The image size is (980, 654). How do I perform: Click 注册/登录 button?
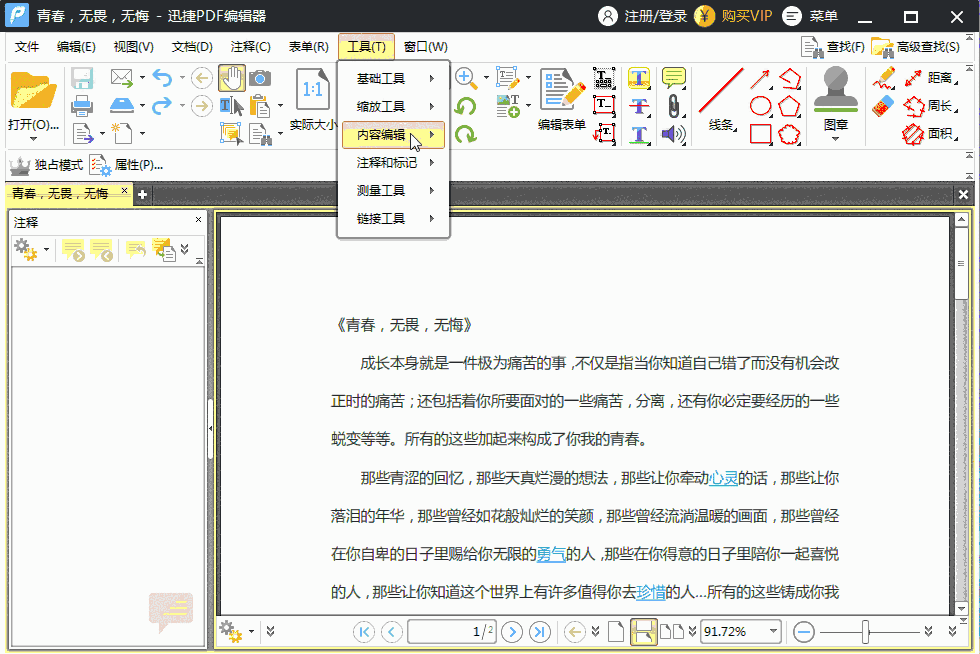(642, 16)
